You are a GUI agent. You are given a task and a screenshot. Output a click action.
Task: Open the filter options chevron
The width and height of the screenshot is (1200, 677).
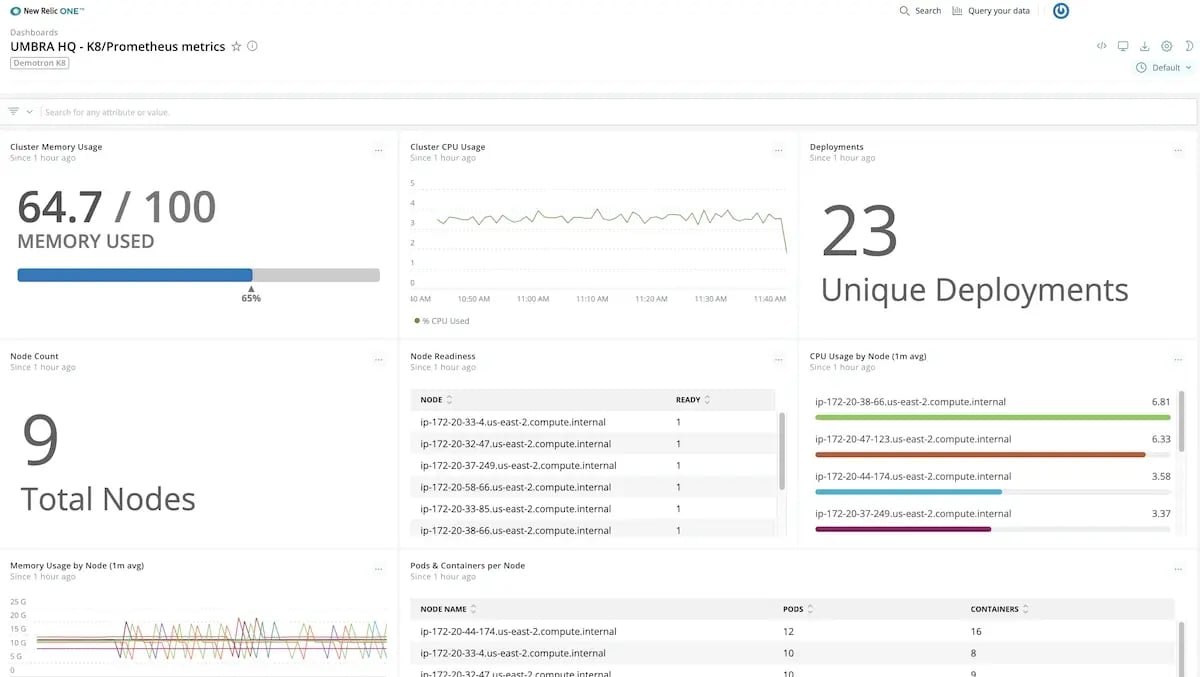28,111
